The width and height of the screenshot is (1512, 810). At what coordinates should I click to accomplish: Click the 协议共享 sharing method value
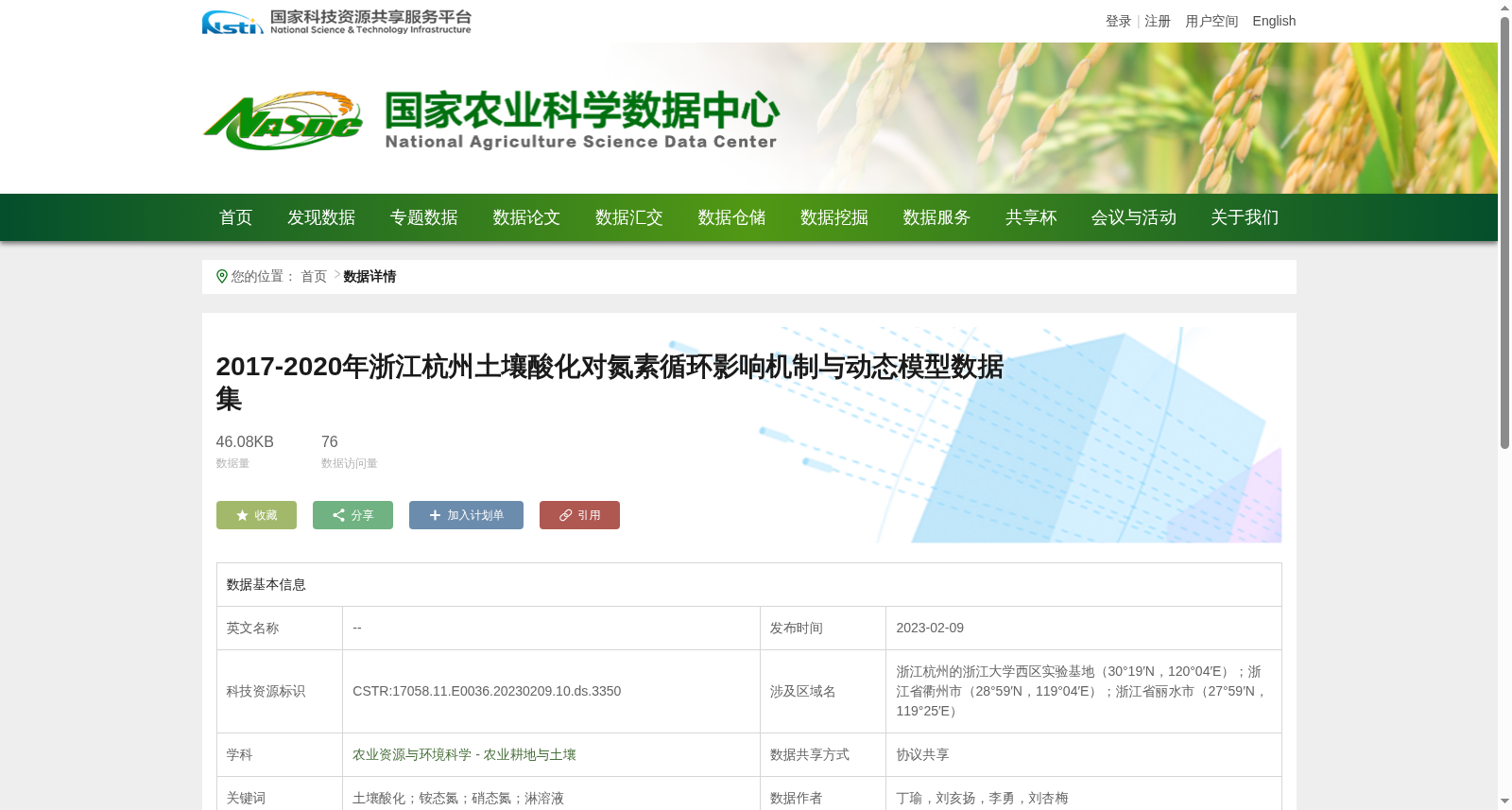(x=922, y=755)
